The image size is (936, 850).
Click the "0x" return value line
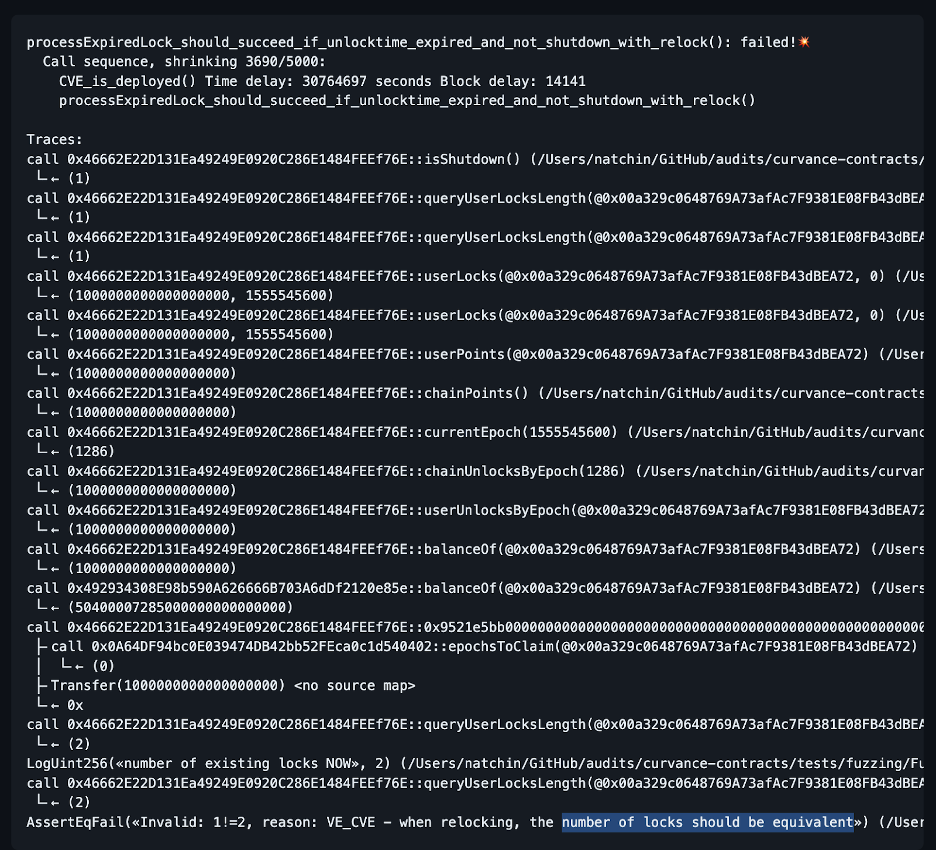(75, 705)
